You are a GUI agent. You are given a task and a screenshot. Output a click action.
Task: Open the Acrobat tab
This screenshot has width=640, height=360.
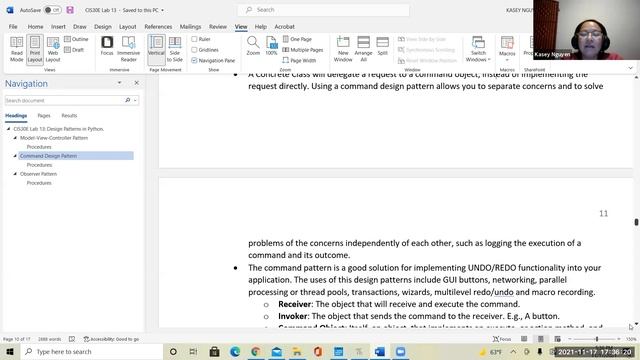click(284, 27)
